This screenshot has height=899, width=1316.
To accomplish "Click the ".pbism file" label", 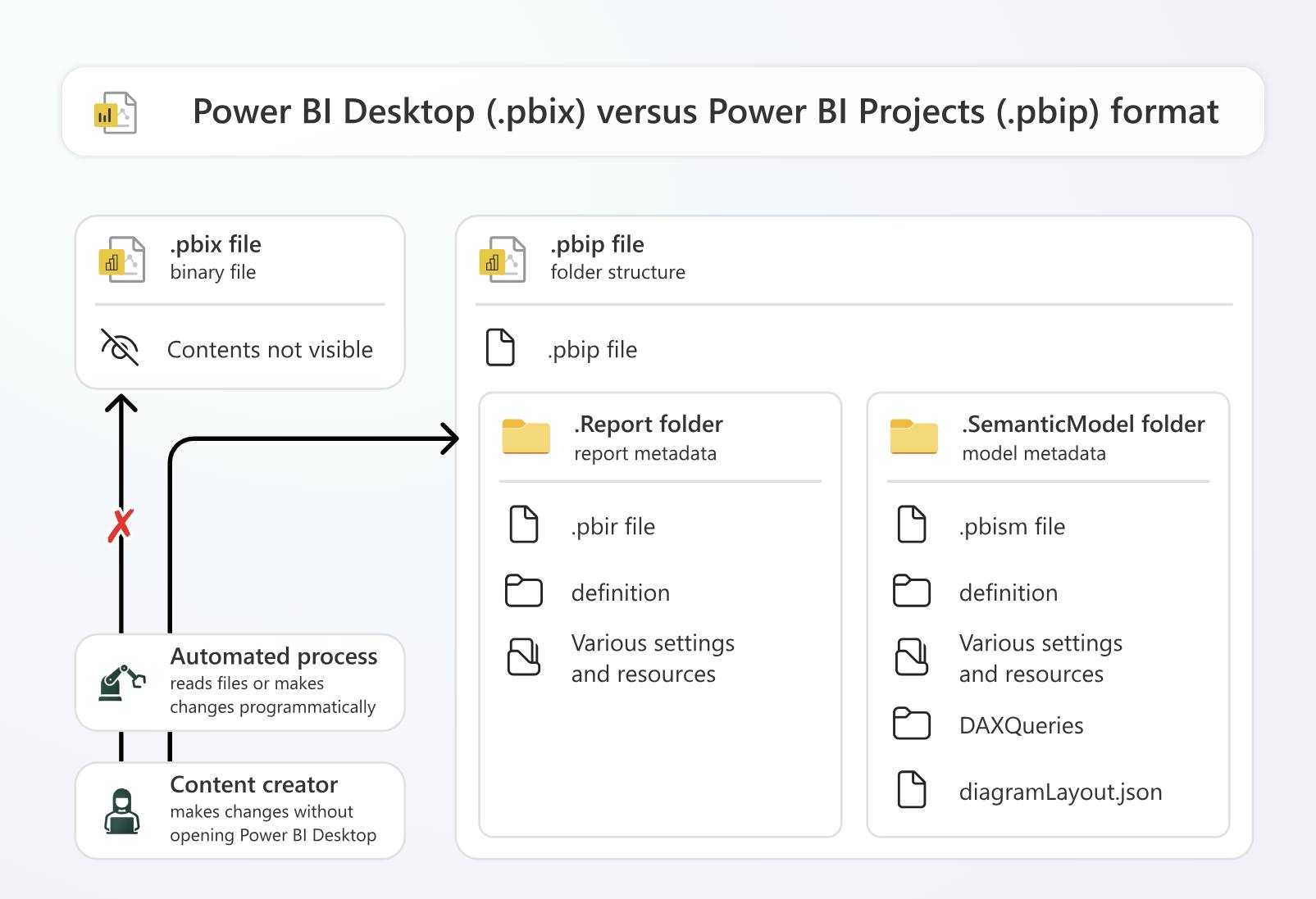I will click(1012, 526).
